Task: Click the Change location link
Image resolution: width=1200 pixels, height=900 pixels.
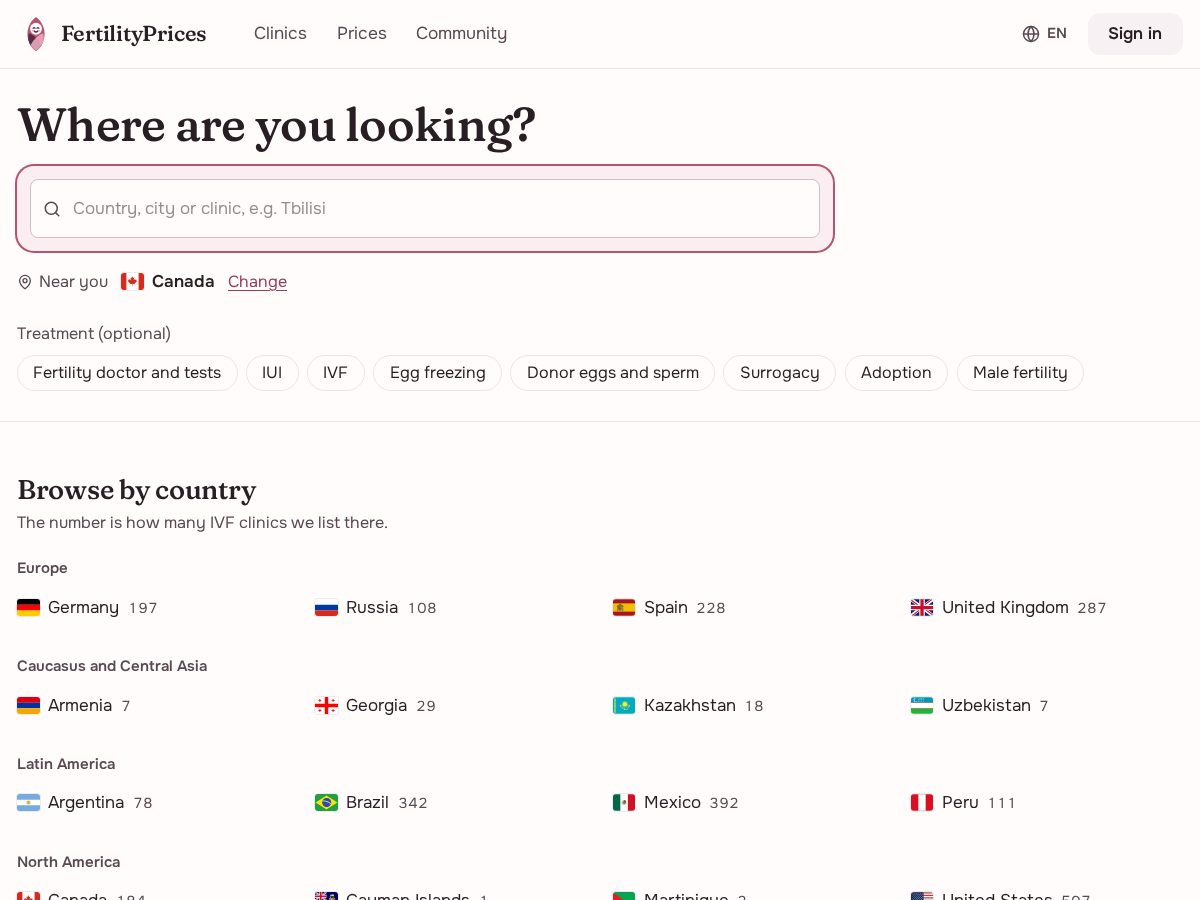Action: tap(257, 282)
